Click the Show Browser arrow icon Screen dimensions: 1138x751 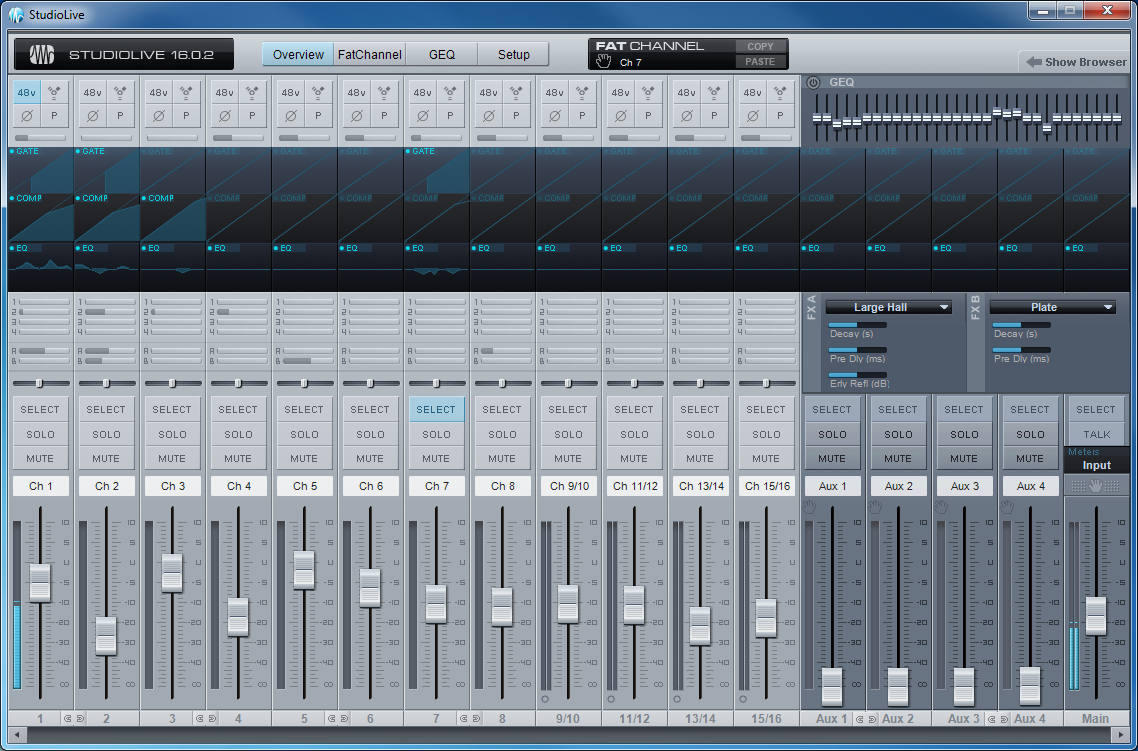click(x=1033, y=62)
